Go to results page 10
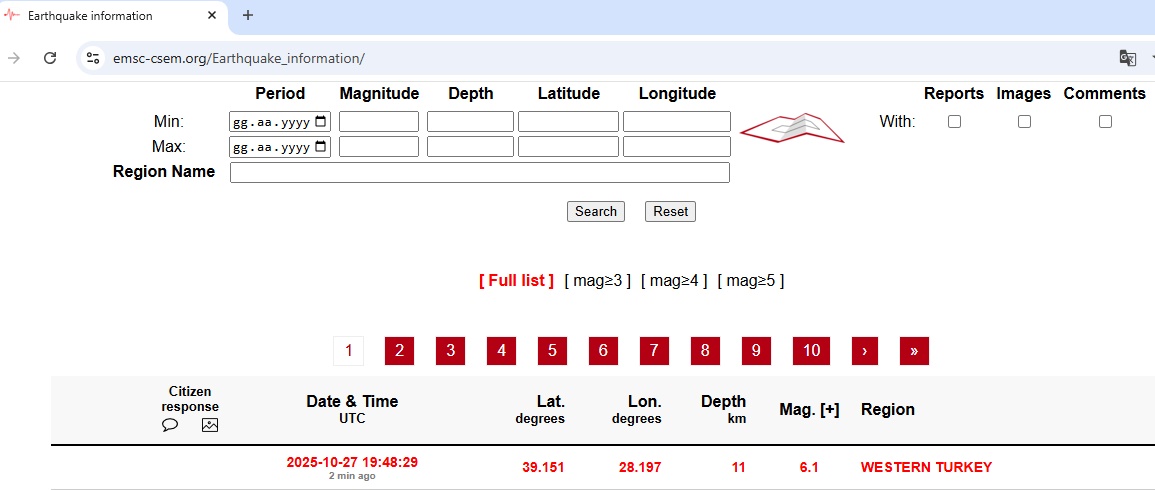The image size is (1155, 490). click(x=811, y=351)
